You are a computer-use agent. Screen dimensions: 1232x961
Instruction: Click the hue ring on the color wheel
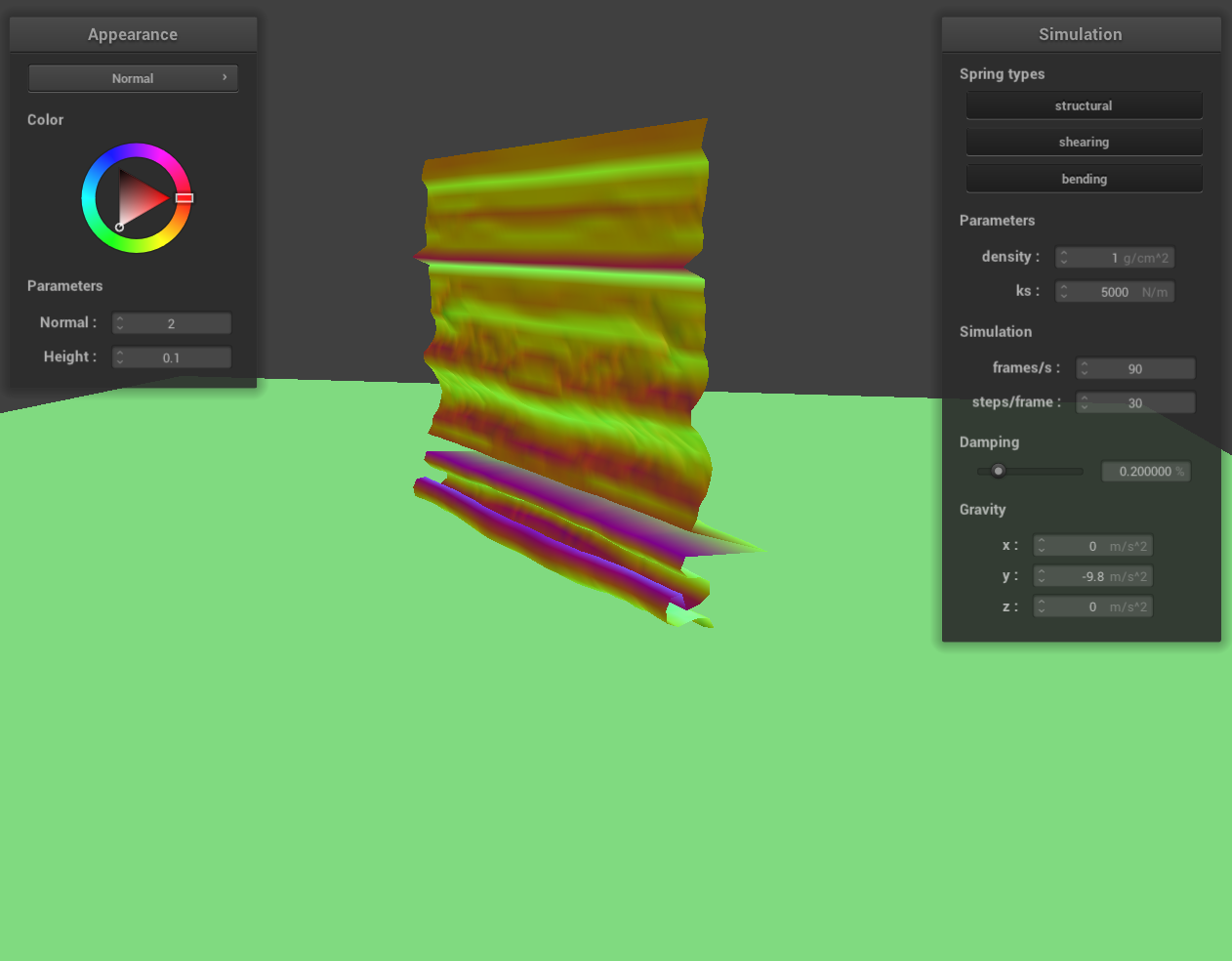pos(137,152)
